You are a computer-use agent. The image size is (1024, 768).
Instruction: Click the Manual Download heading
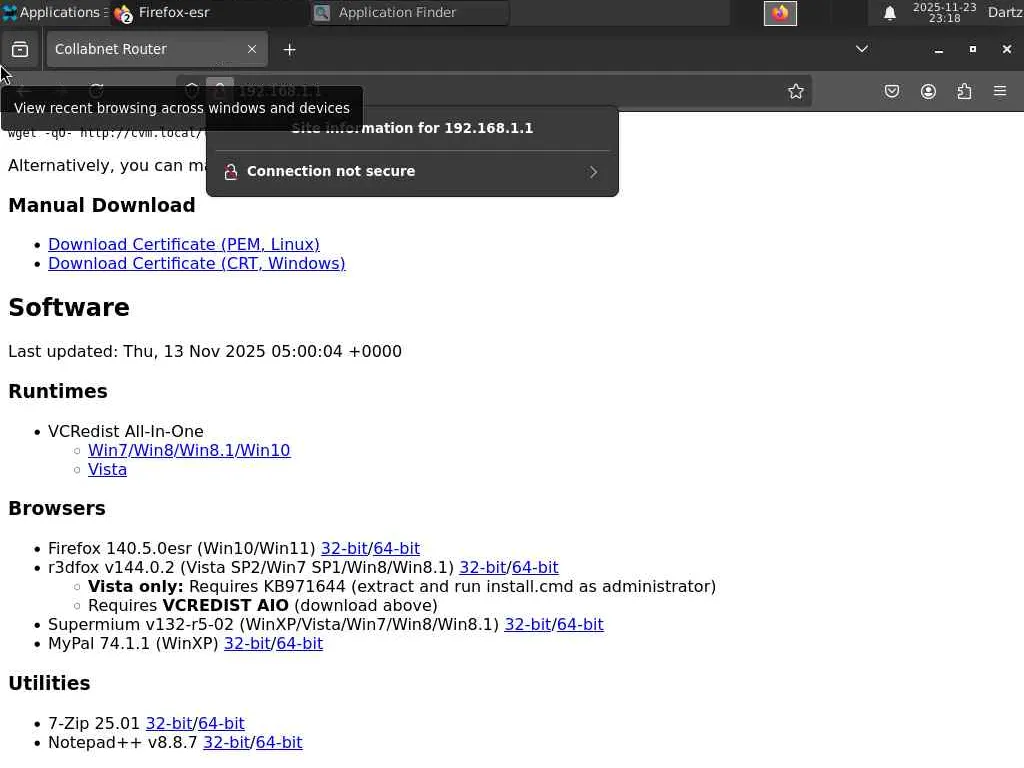point(102,205)
